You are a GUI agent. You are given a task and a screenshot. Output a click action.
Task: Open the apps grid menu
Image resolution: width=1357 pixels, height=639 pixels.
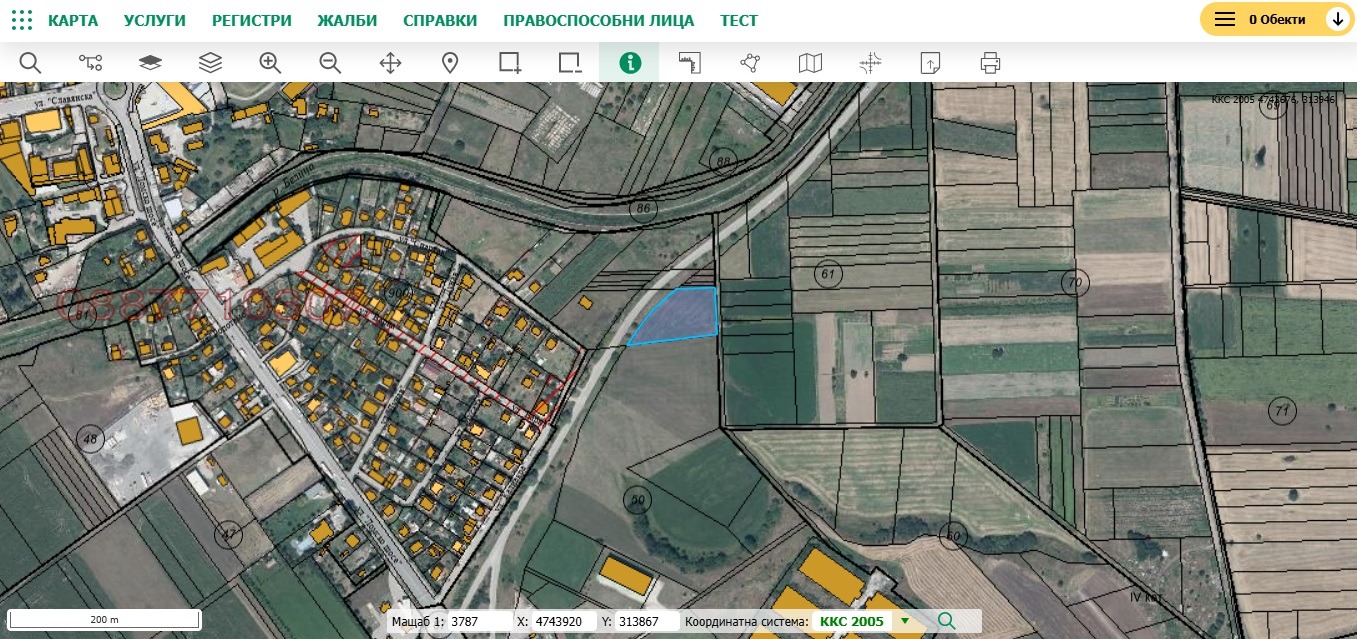point(21,20)
